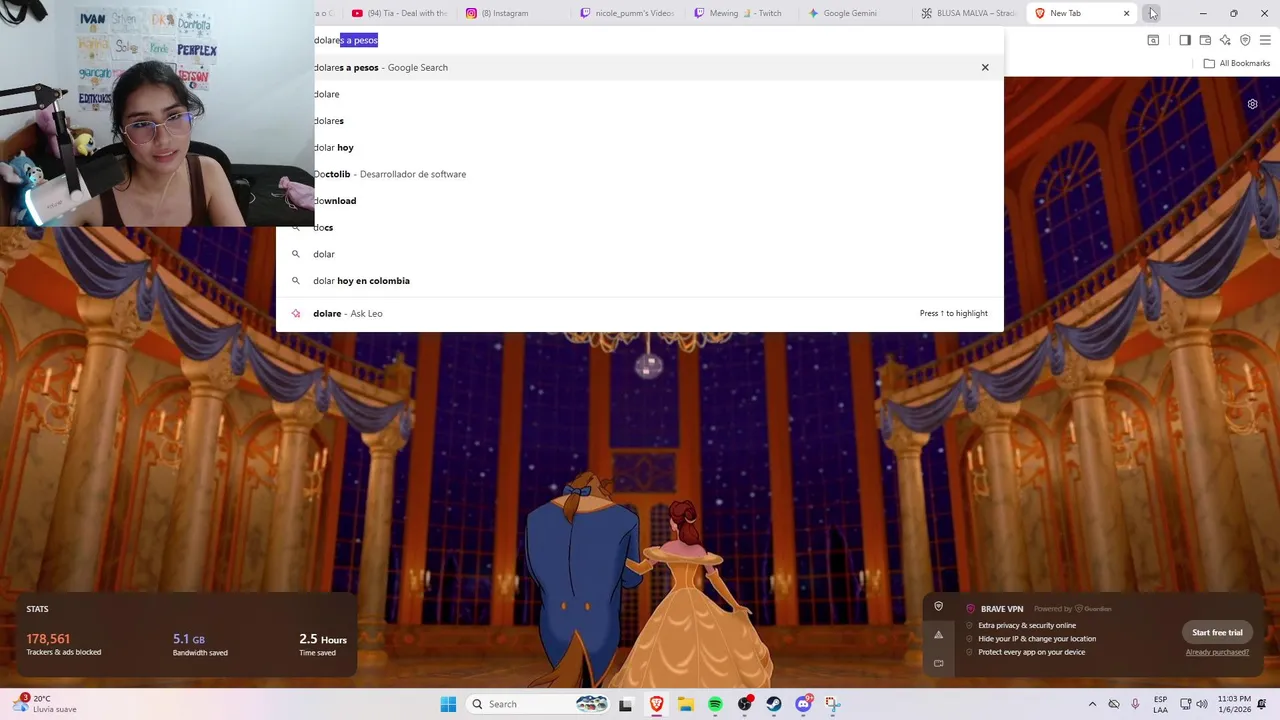Click notification bell in the taskbar corner
Viewport: 1280px width, 720px height.
(x=1264, y=704)
